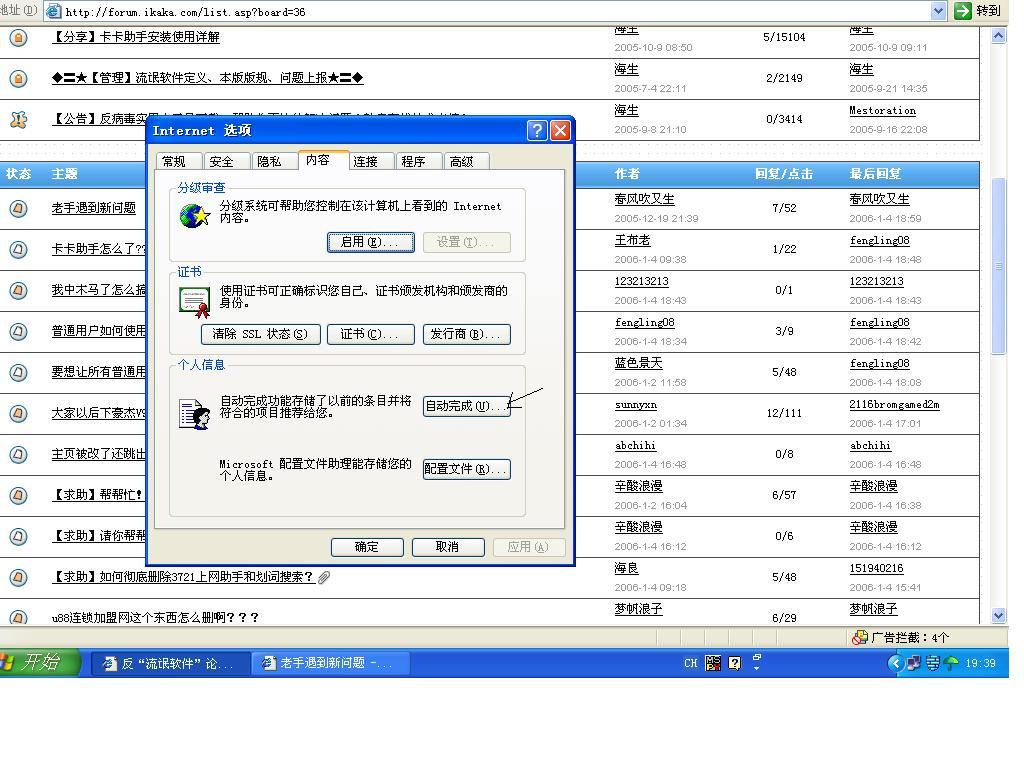This screenshot has height=768, width=1024.
Task: Open author profile sunnyxn
Action: 635,405
